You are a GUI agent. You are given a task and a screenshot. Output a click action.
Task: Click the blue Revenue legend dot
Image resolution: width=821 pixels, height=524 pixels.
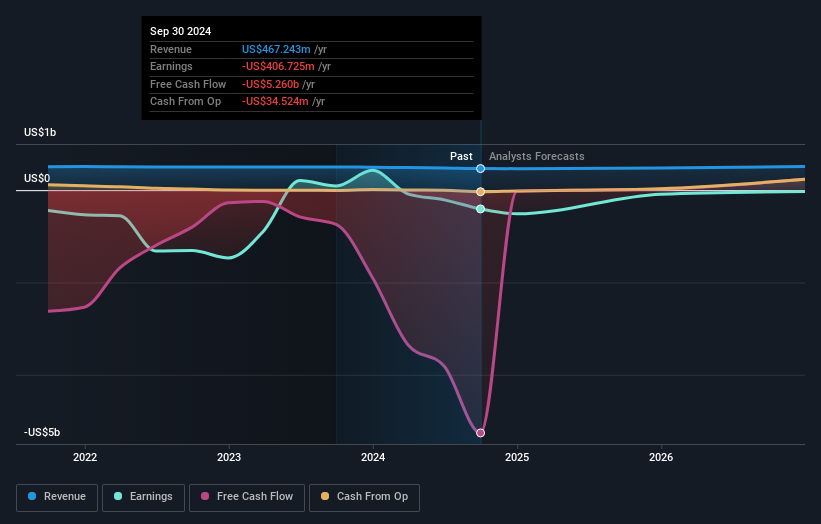click(32, 496)
